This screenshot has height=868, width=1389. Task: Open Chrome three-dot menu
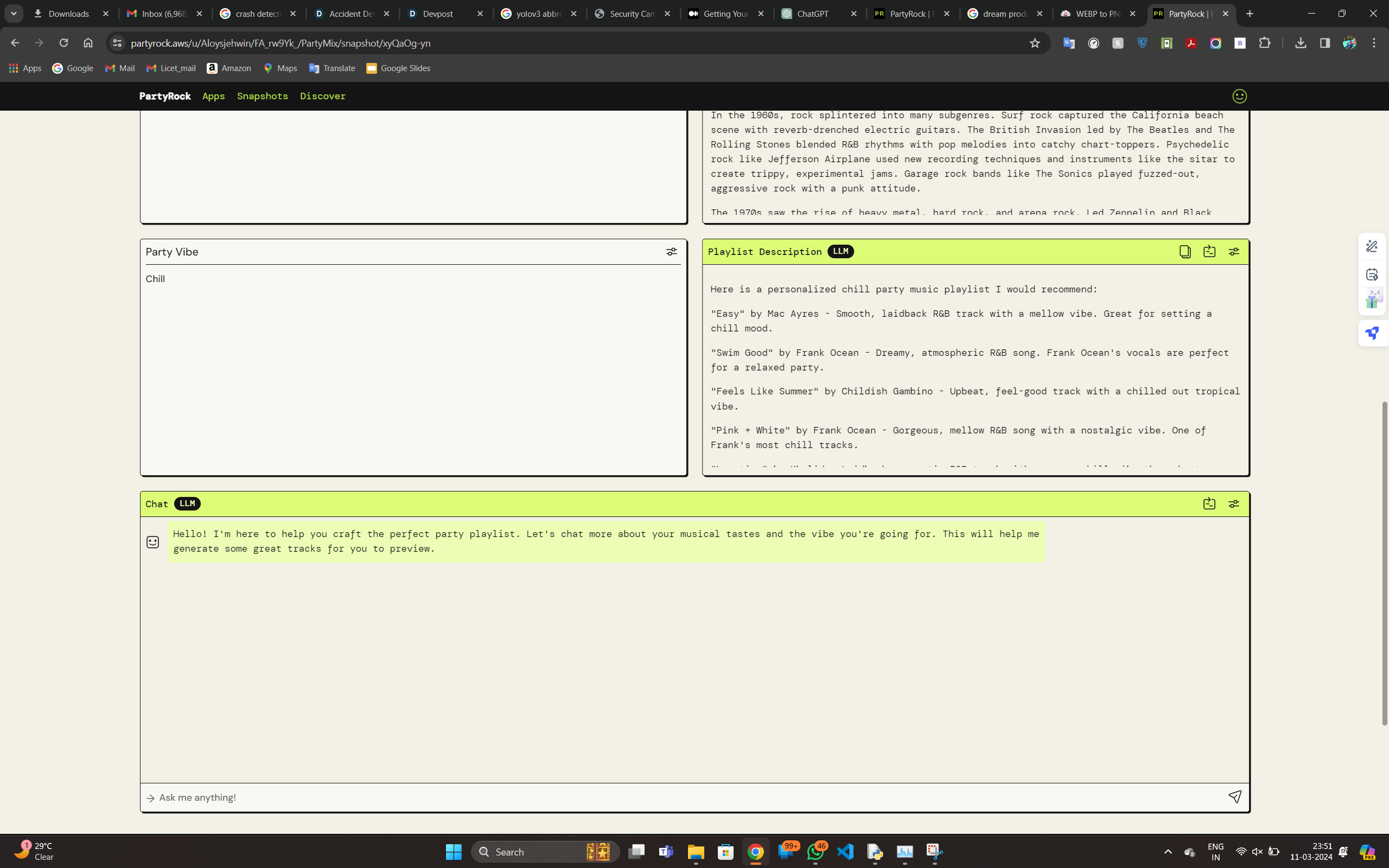pyautogui.click(x=1373, y=43)
